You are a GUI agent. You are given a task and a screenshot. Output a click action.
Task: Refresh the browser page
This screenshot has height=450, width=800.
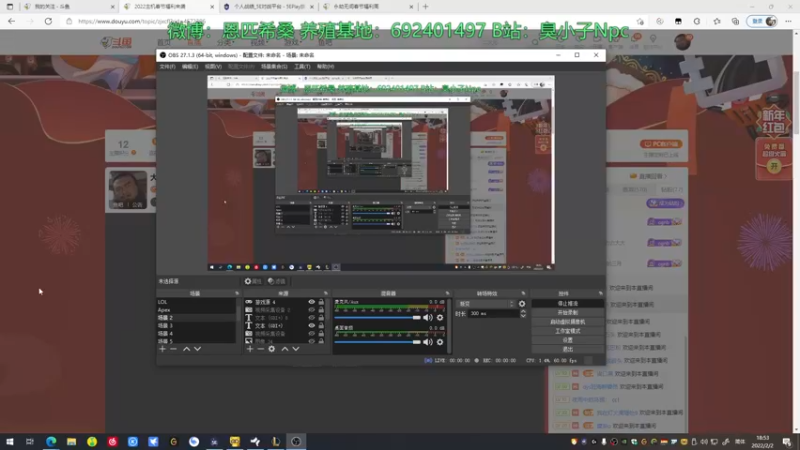pyautogui.click(x=48, y=21)
